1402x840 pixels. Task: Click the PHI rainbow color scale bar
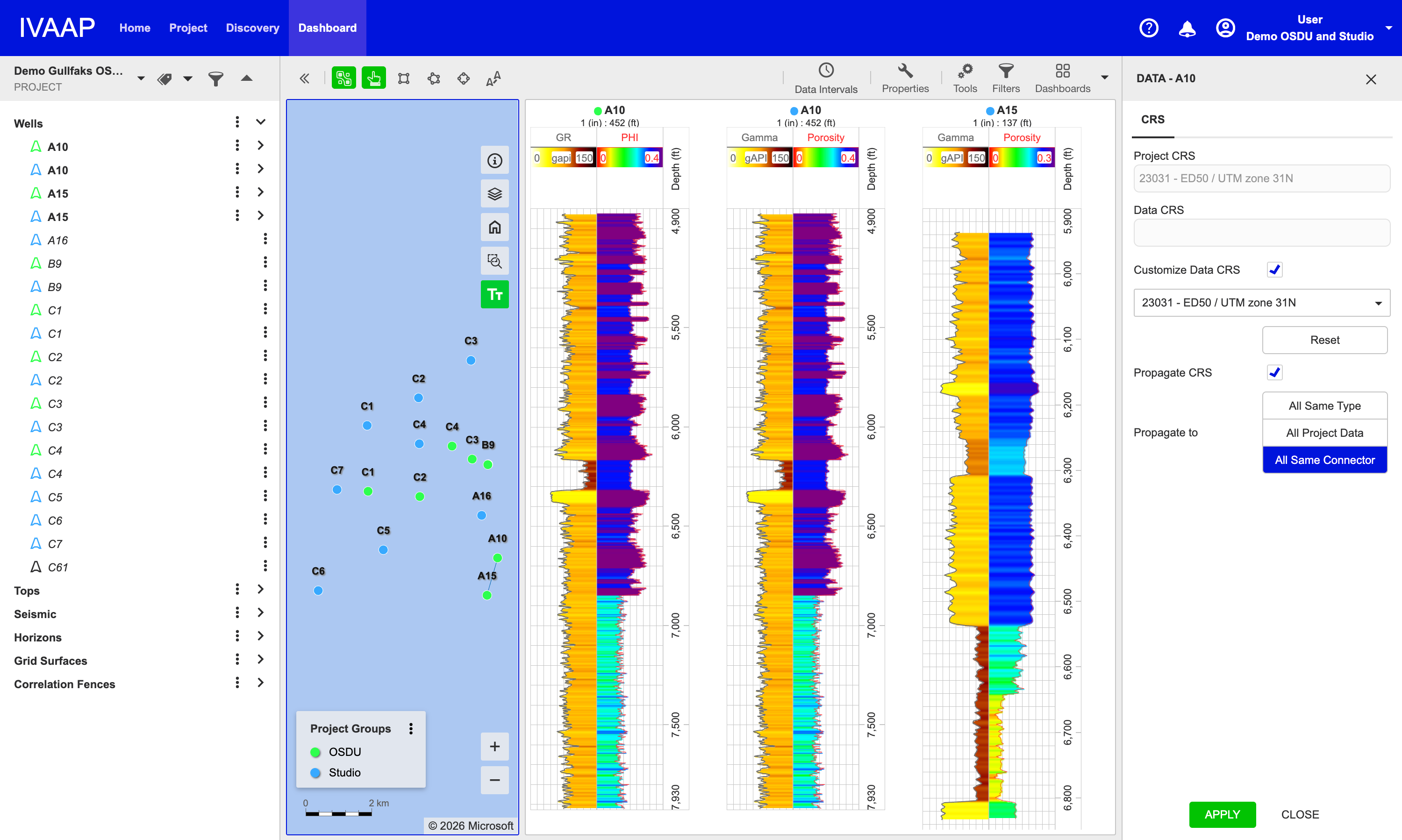click(x=629, y=158)
